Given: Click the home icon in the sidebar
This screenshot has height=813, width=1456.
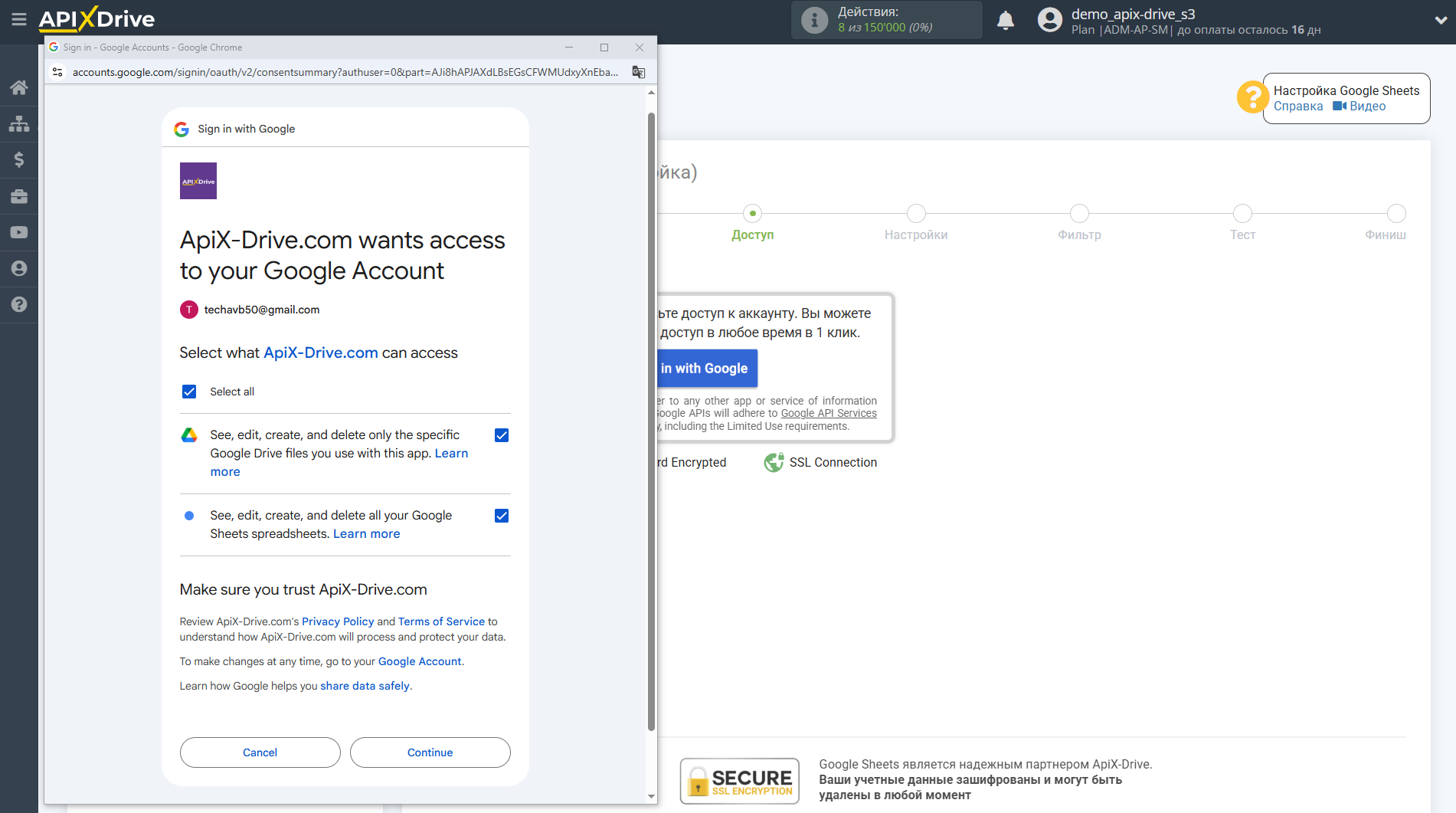Looking at the screenshot, I should pos(19,87).
